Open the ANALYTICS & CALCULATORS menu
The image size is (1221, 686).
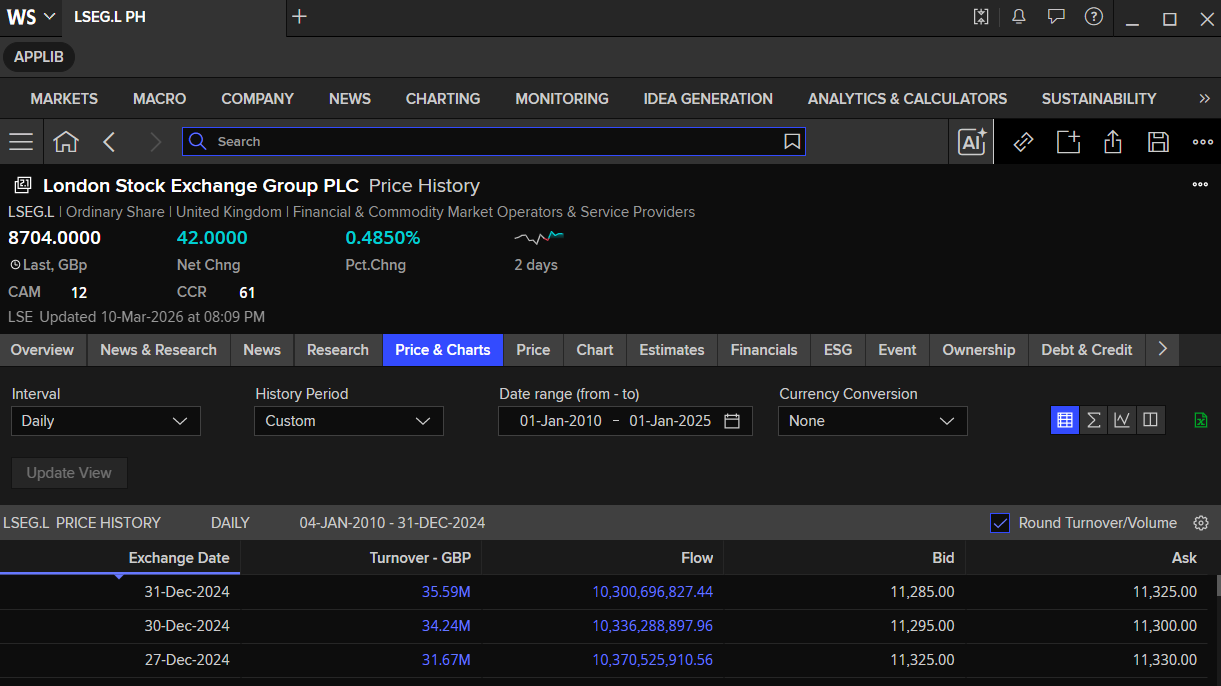[x=908, y=99]
